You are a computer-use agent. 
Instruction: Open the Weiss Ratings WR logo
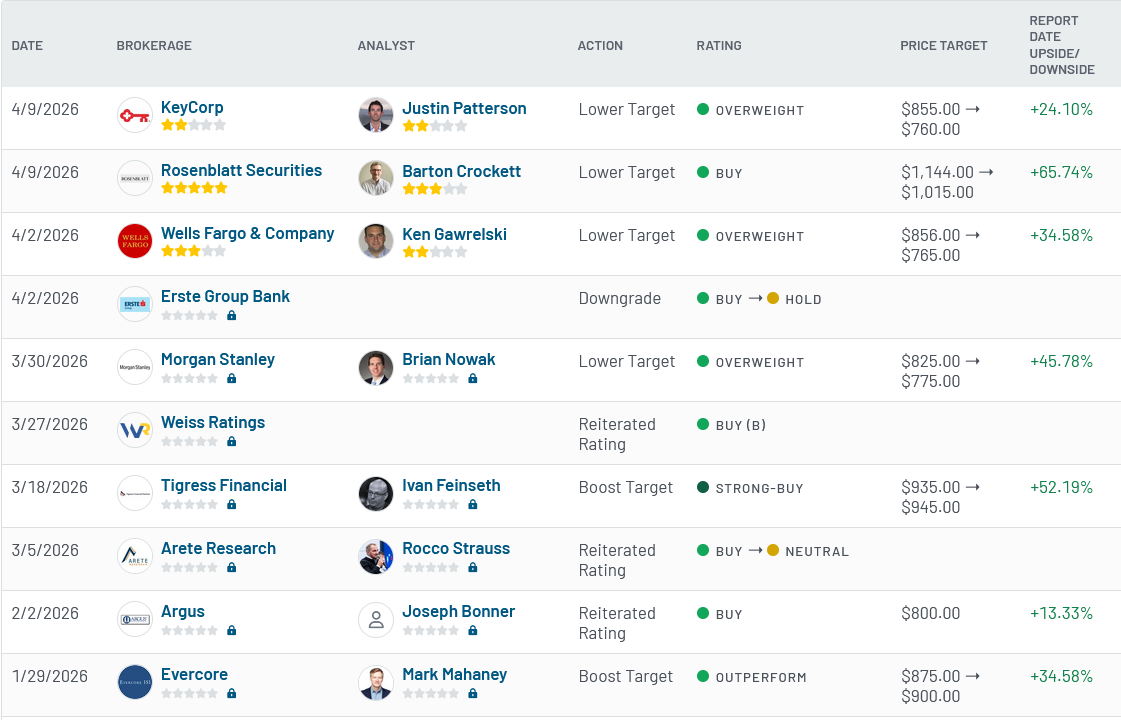(x=134, y=430)
